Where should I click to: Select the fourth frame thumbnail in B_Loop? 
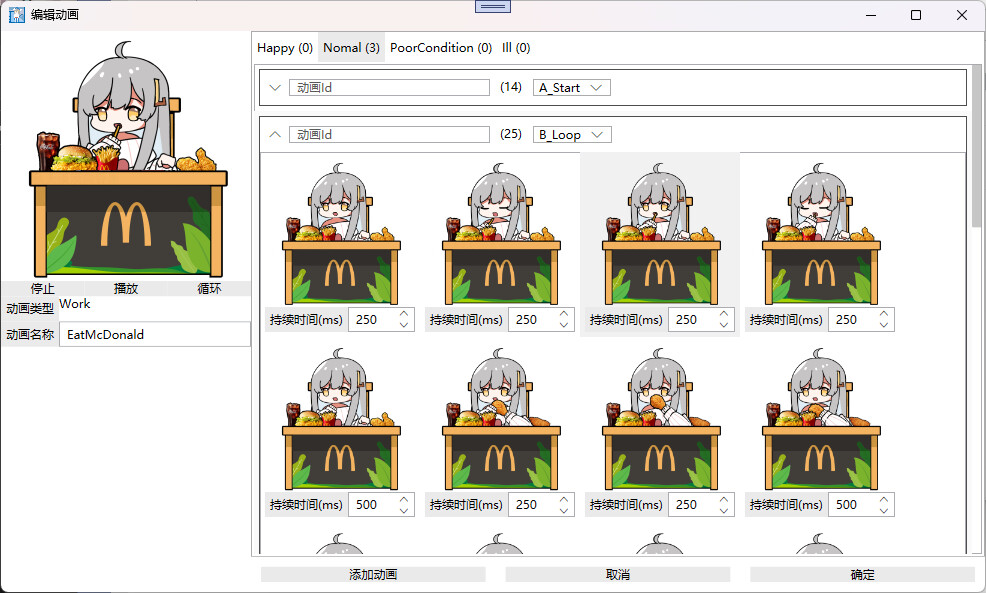point(821,233)
